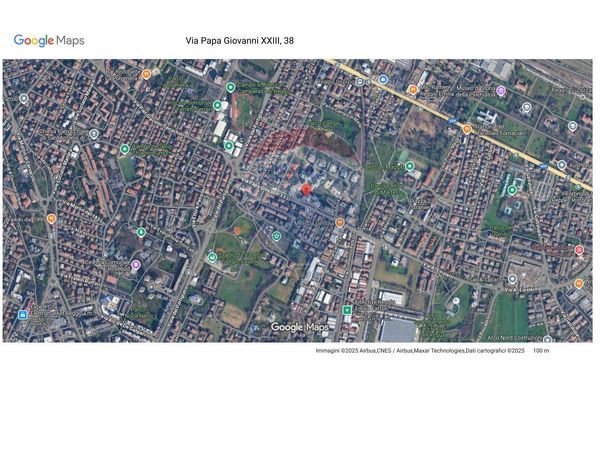Click the Arco Nord Costruzioni gray pin

tap(548, 339)
